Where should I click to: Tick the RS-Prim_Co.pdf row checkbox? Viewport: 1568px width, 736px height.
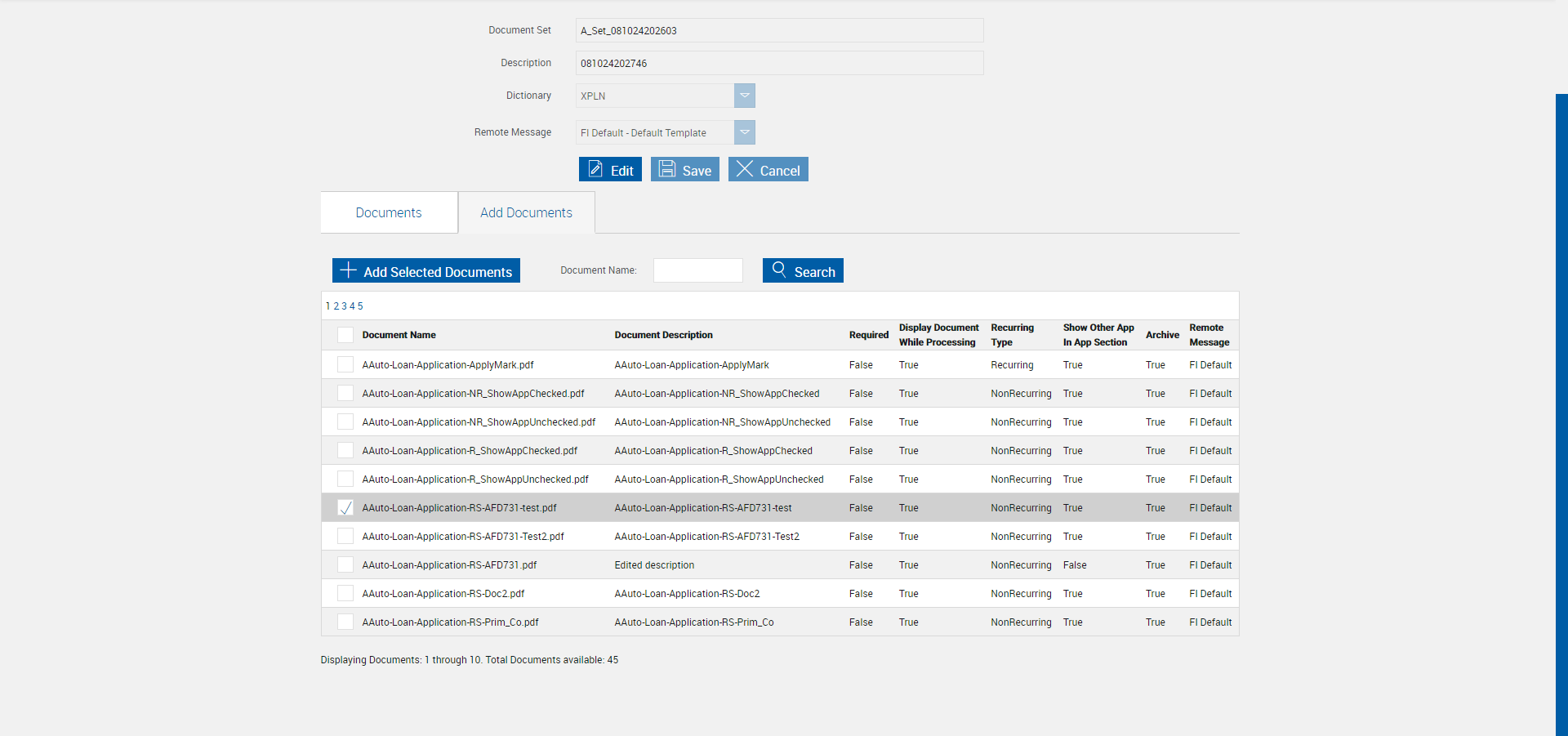point(345,622)
